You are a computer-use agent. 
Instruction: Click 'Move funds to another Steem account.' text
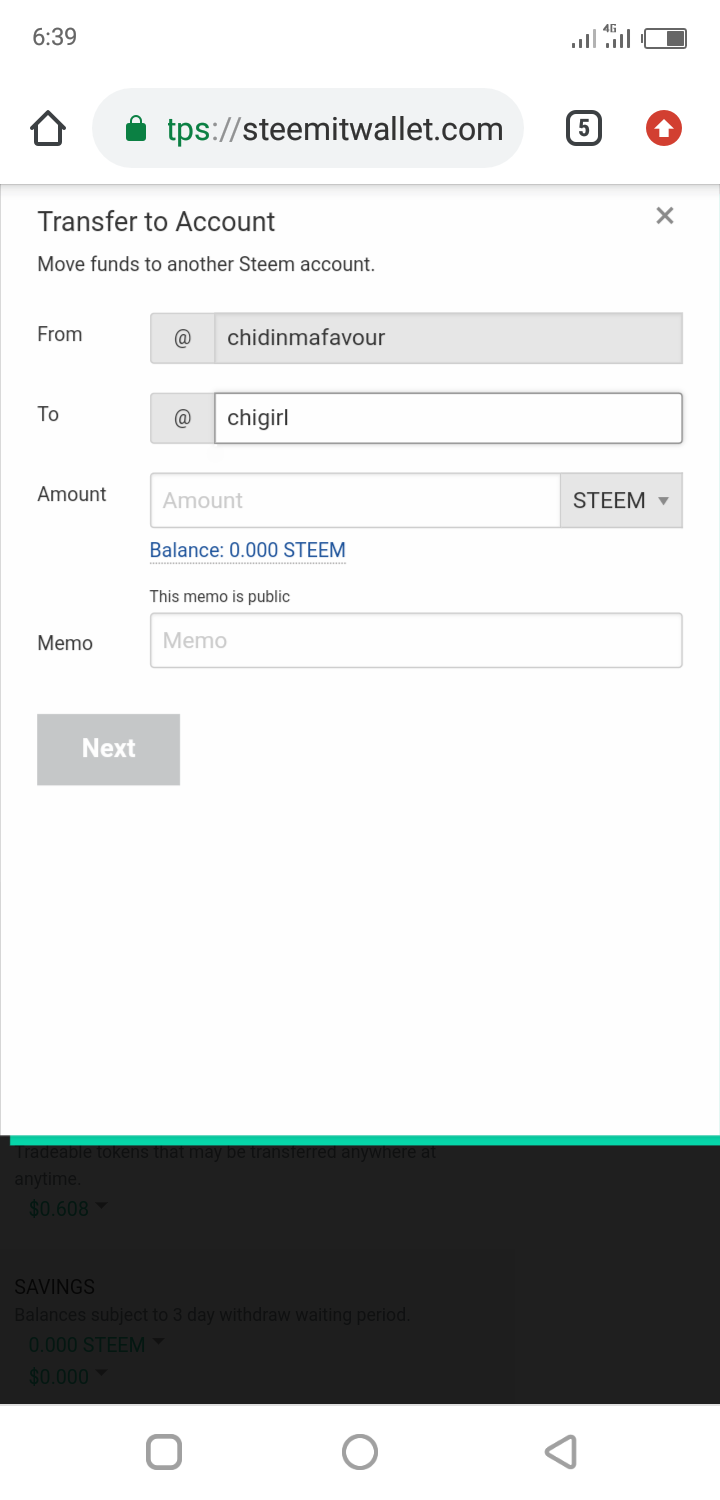[206, 265]
